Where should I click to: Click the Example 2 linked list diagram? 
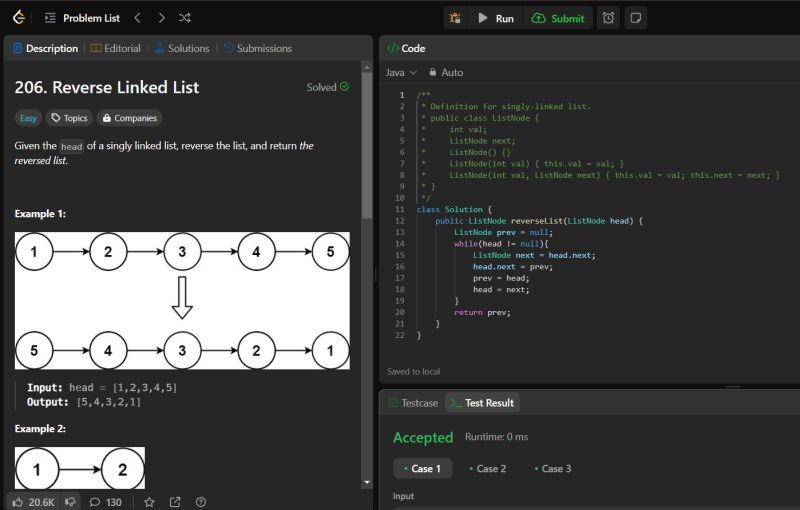[80, 468]
